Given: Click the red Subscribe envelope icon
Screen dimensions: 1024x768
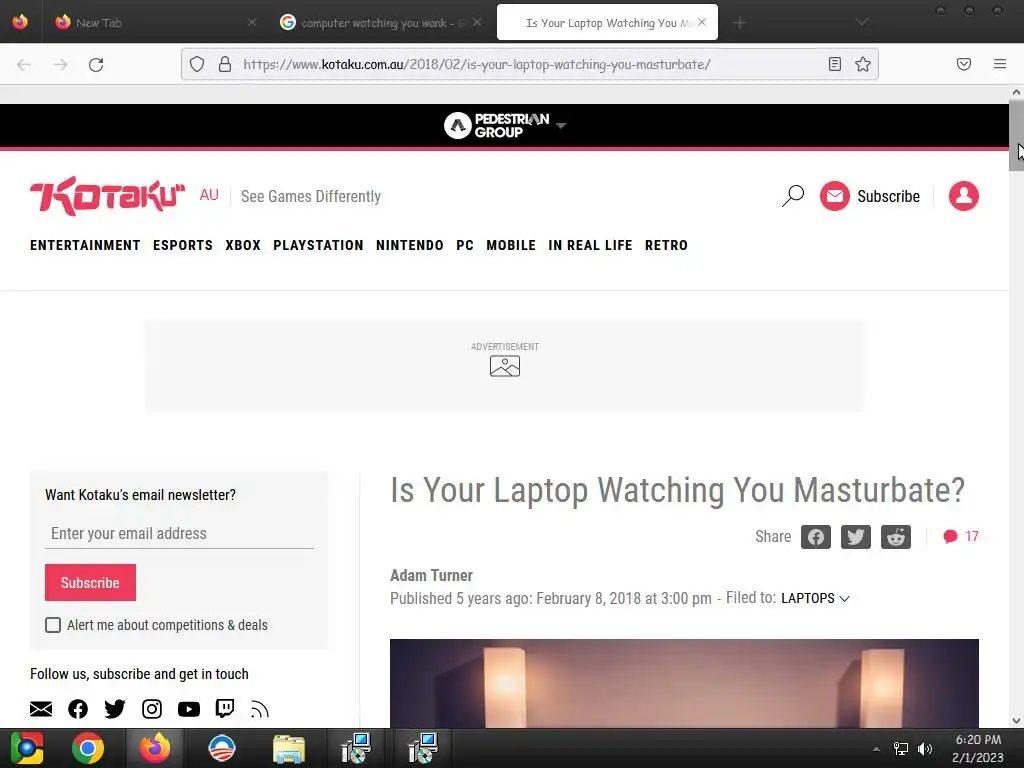Looking at the screenshot, I should (x=835, y=196).
